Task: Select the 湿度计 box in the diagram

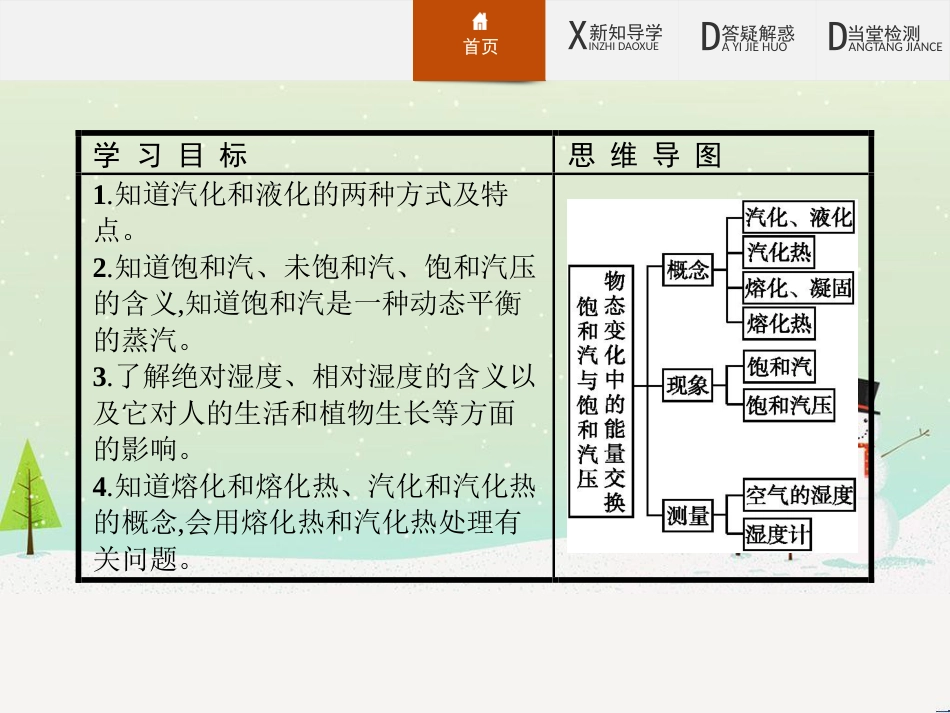Action: [x=777, y=534]
